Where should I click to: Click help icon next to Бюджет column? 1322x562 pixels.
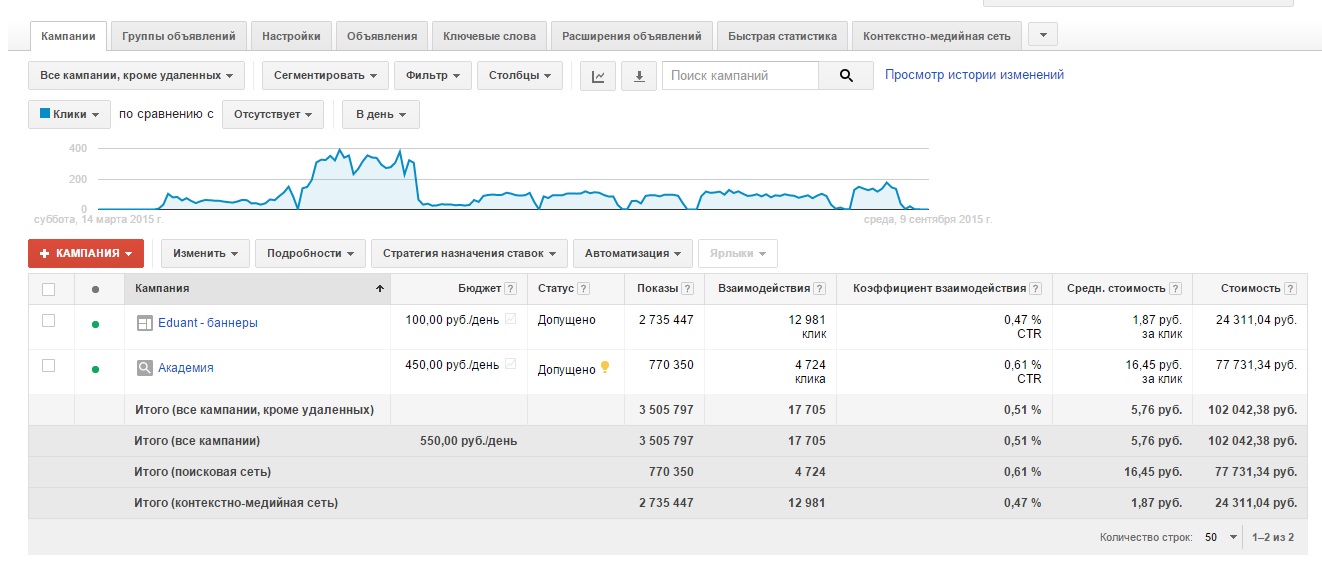point(511,289)
